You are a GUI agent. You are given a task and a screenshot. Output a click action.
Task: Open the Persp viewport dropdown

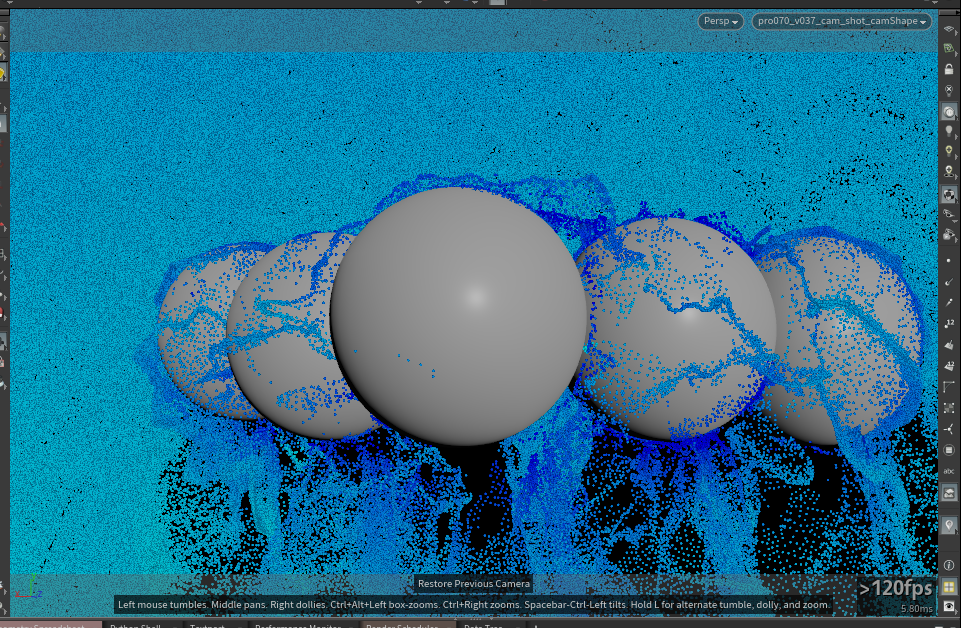[720, 21]
